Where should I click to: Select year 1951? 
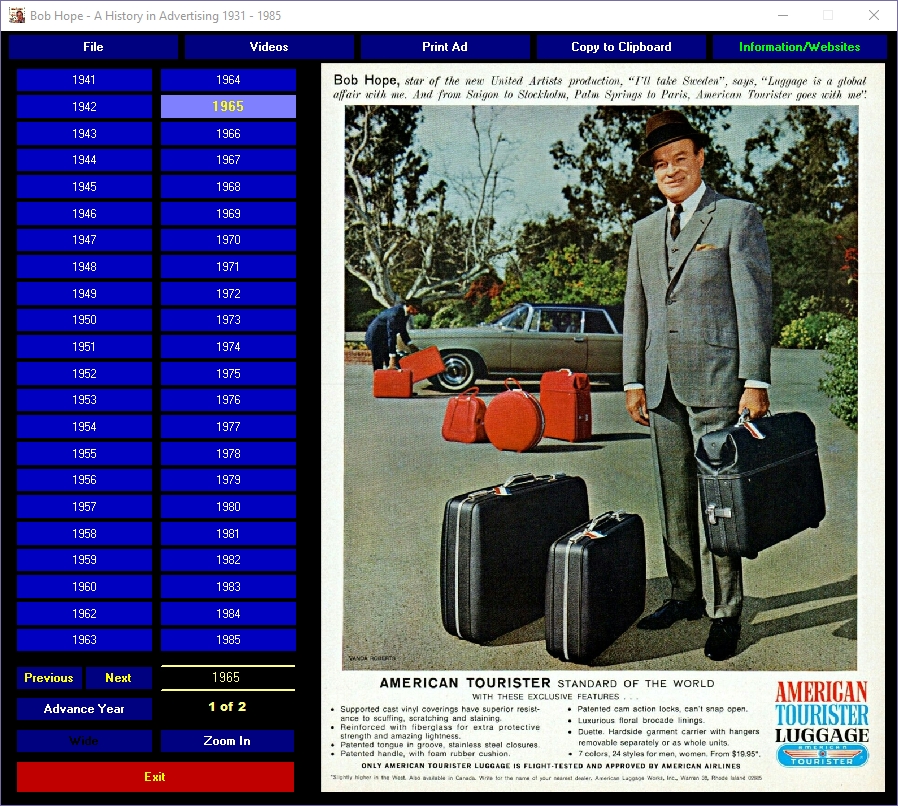click(x=84, y=347)
